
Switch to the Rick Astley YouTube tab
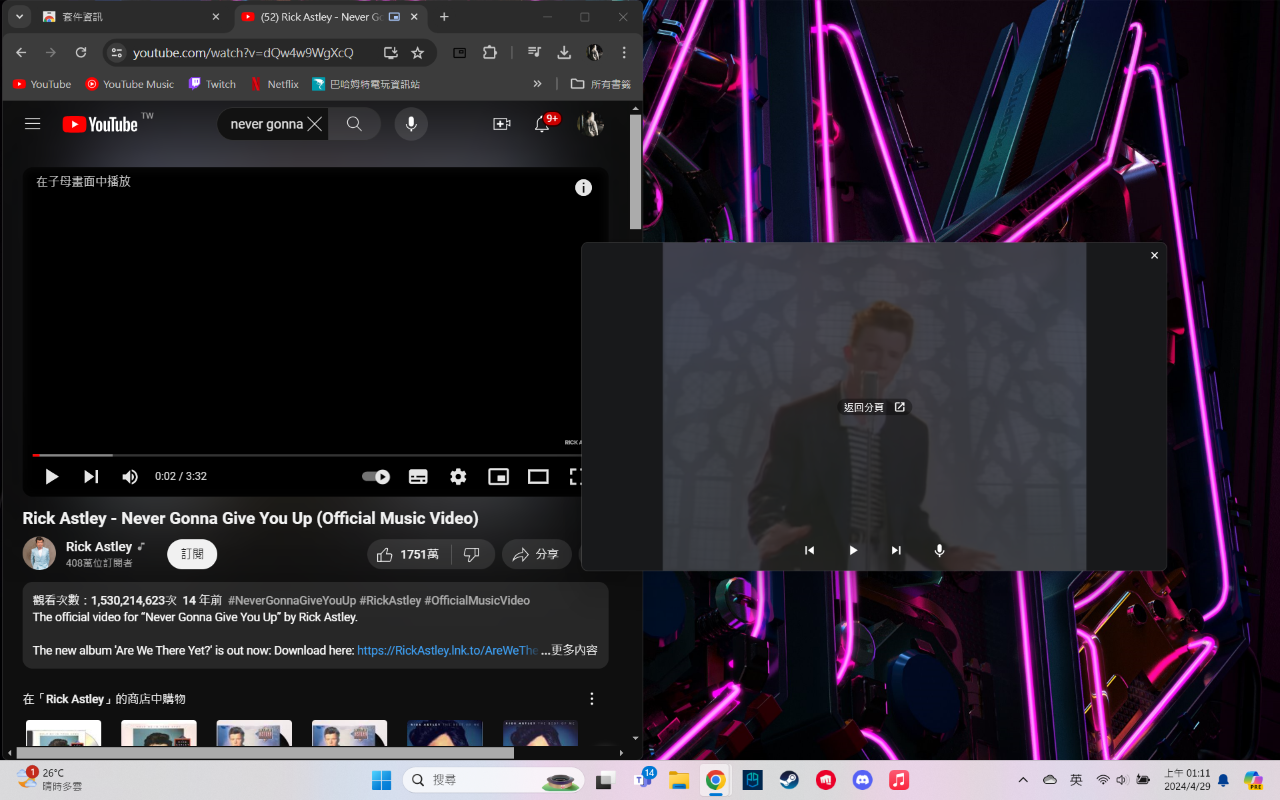pyautogui.click(x=332, y=17)
